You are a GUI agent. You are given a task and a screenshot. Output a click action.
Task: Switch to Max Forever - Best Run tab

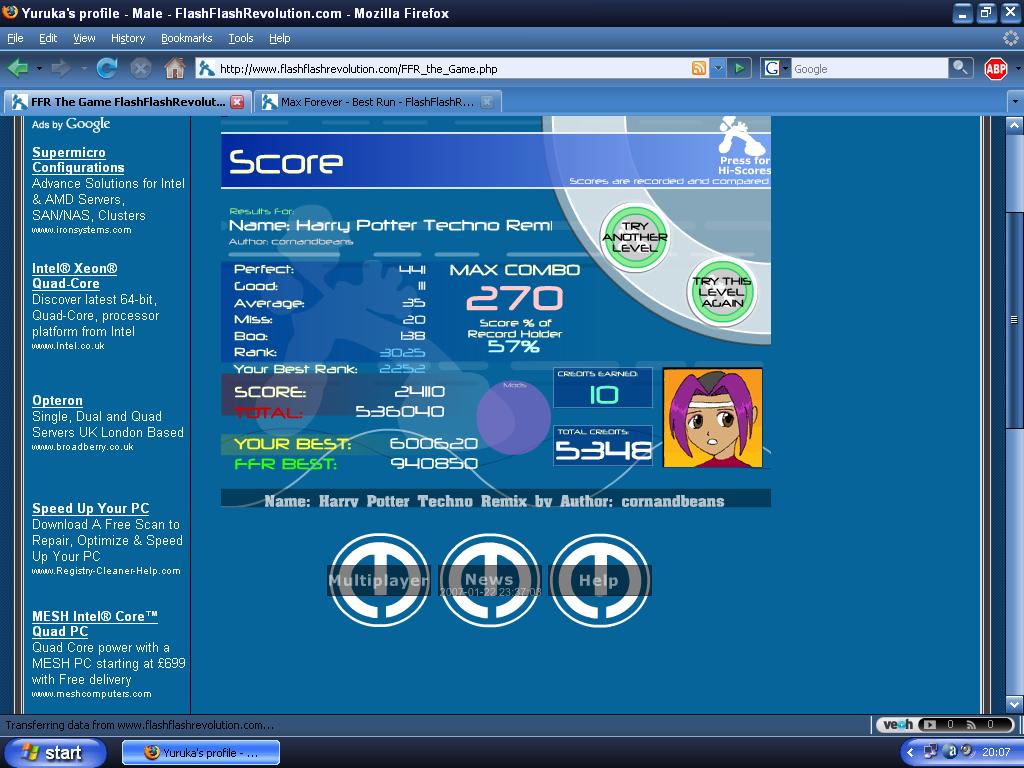(x=374, y=102)
